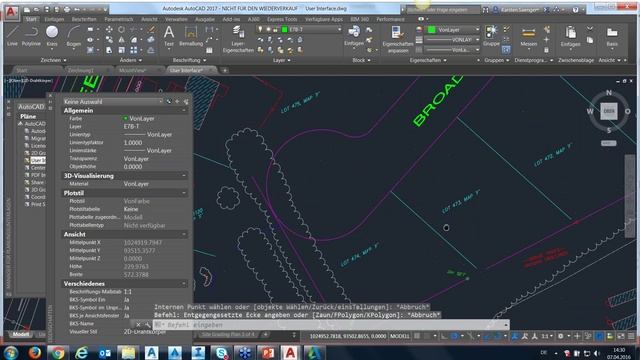
Task: Click the Modell layout tab
Action: [x=21, y=334]
